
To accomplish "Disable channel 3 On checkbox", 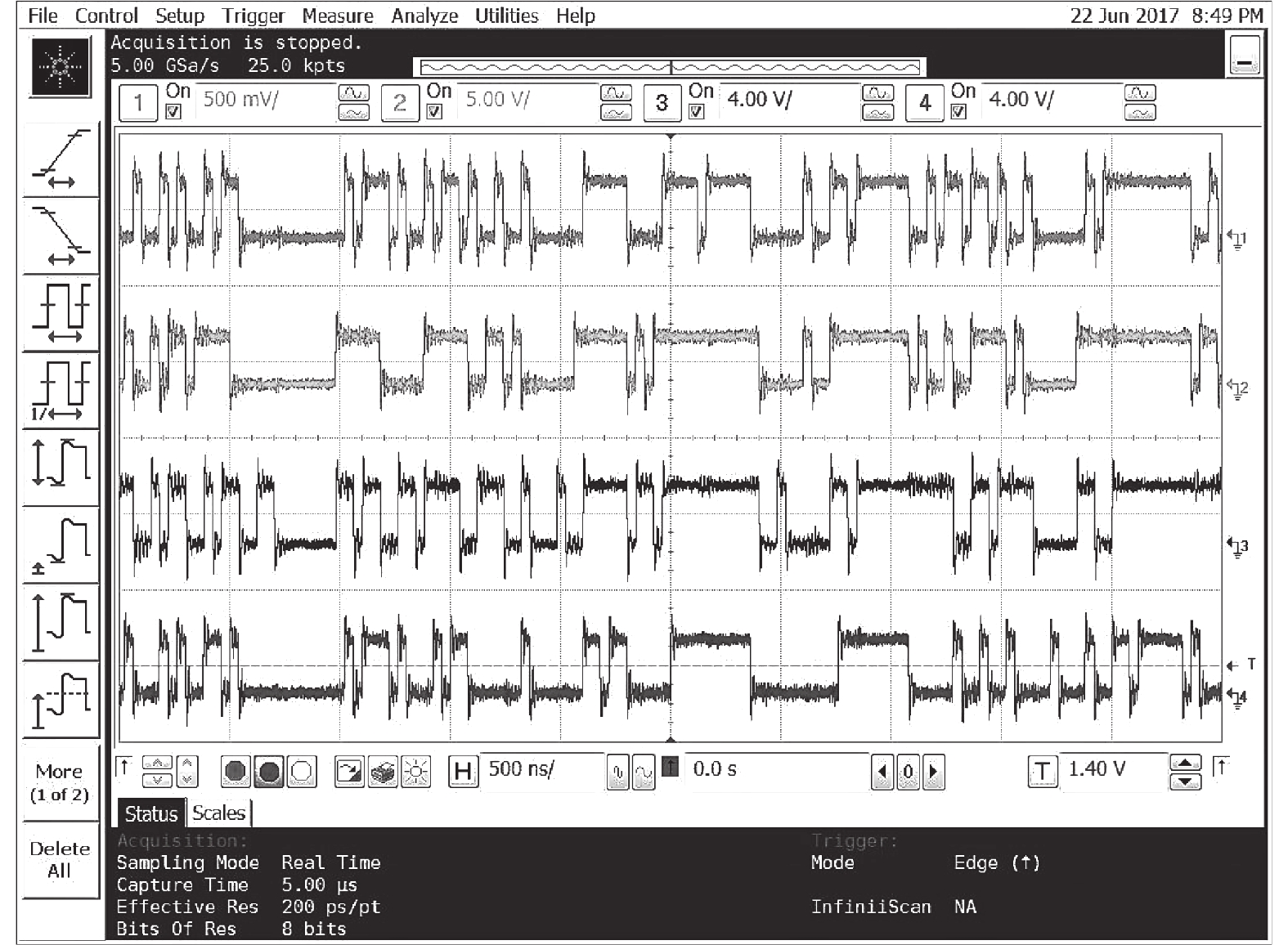I will click(697, 112).
